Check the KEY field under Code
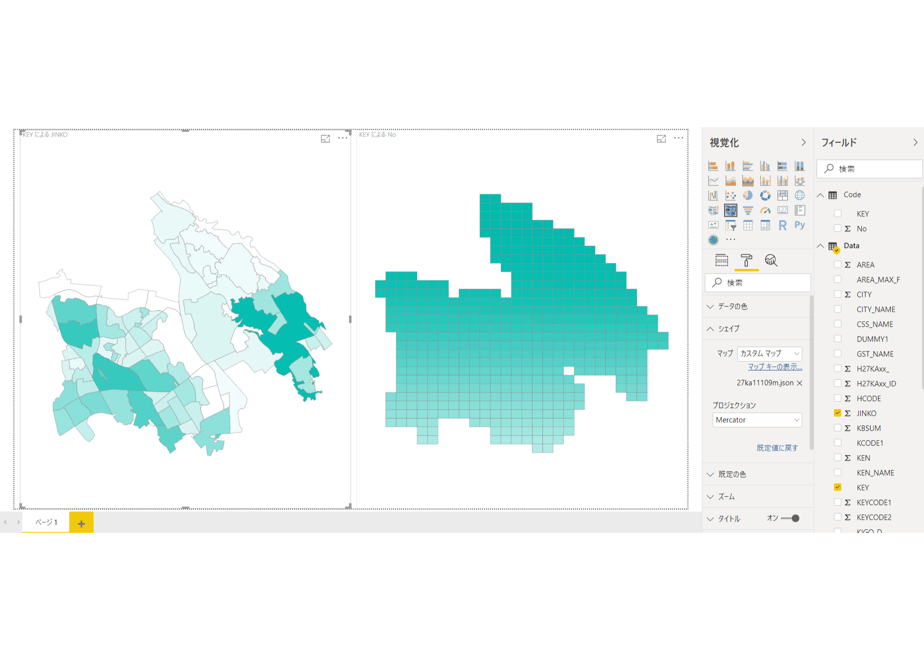Viewport: 924px width, 660px height. pos(837,213)
